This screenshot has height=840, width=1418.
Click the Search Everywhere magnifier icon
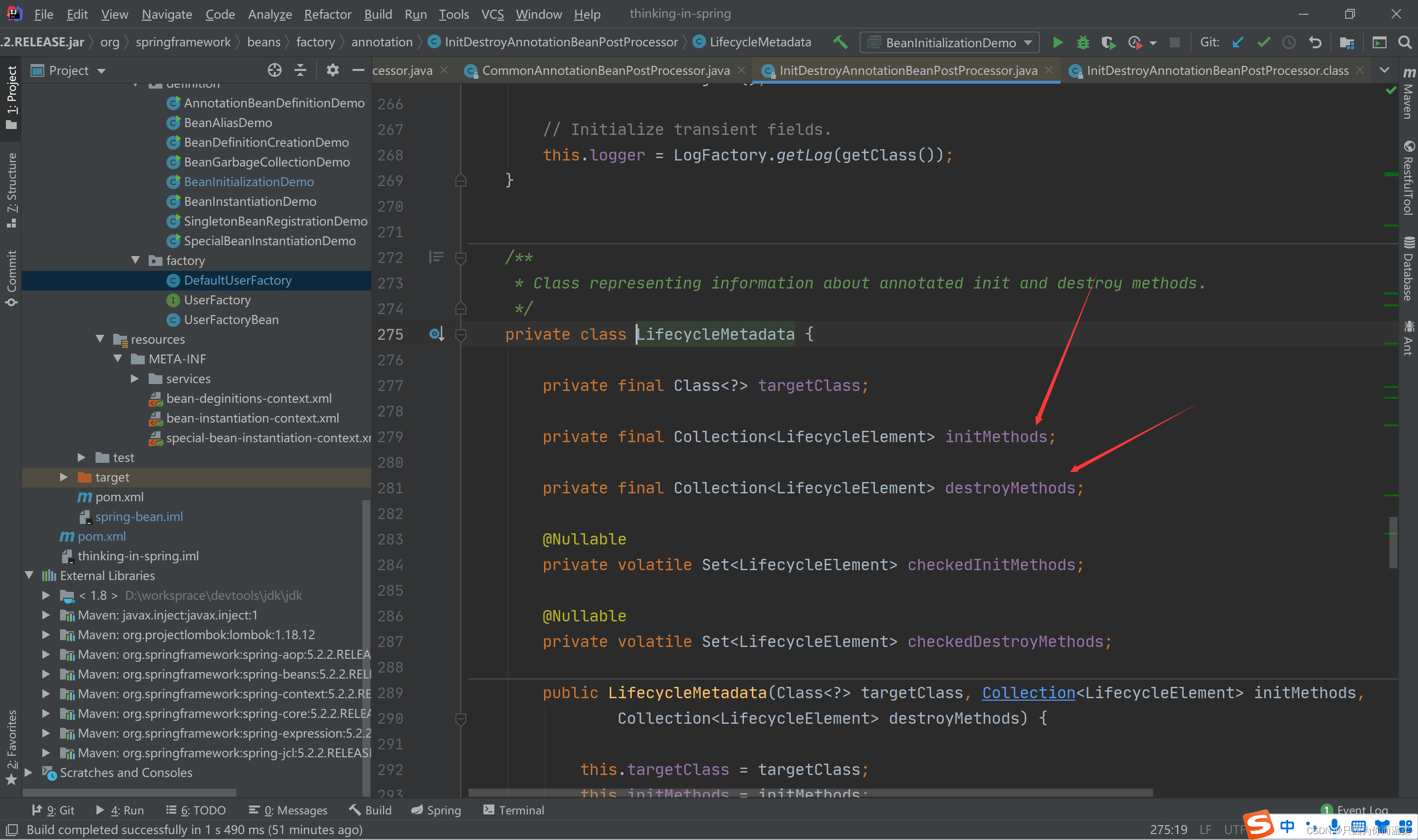[x=1404, y=42]
